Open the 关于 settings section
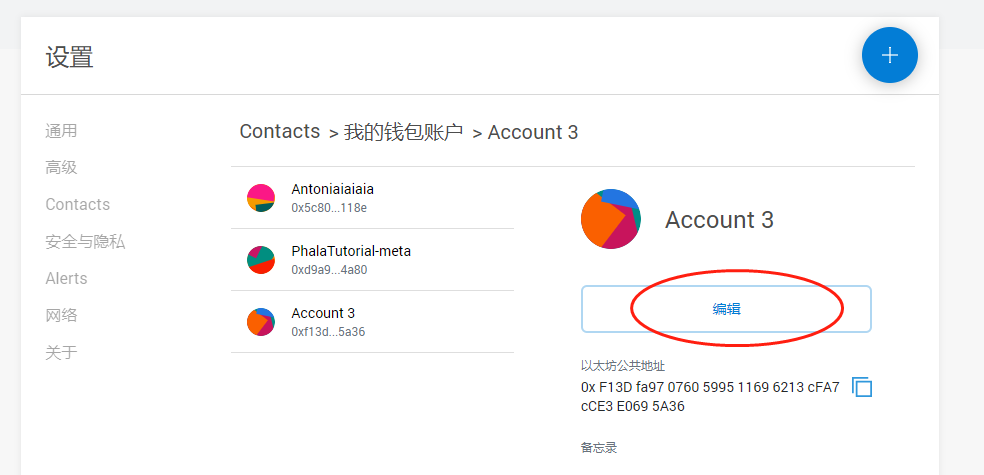The height and width of the screenshot is (475, 984). coord(61,353)
